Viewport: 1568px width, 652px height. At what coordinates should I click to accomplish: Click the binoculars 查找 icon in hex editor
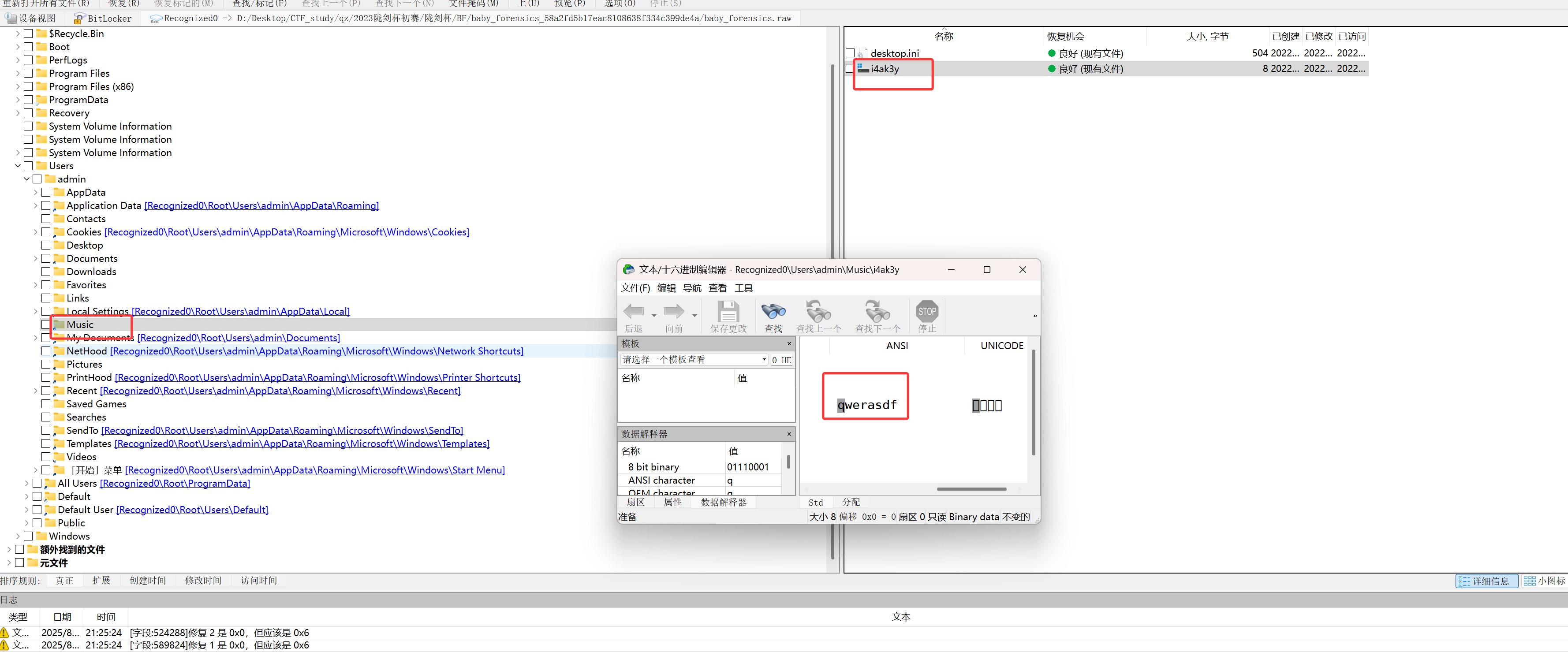point(773,312)
